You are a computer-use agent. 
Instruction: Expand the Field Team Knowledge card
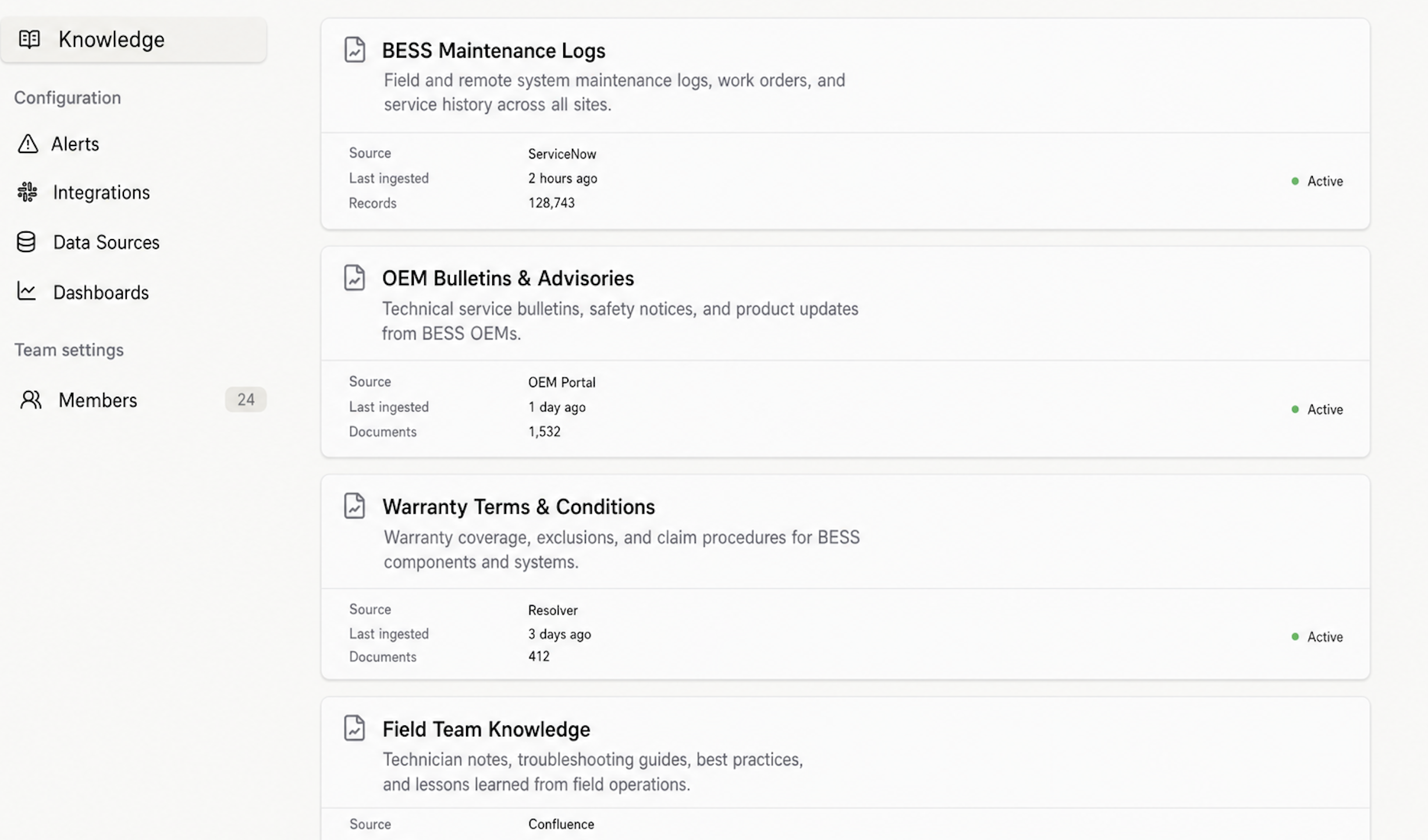[486, 729]
